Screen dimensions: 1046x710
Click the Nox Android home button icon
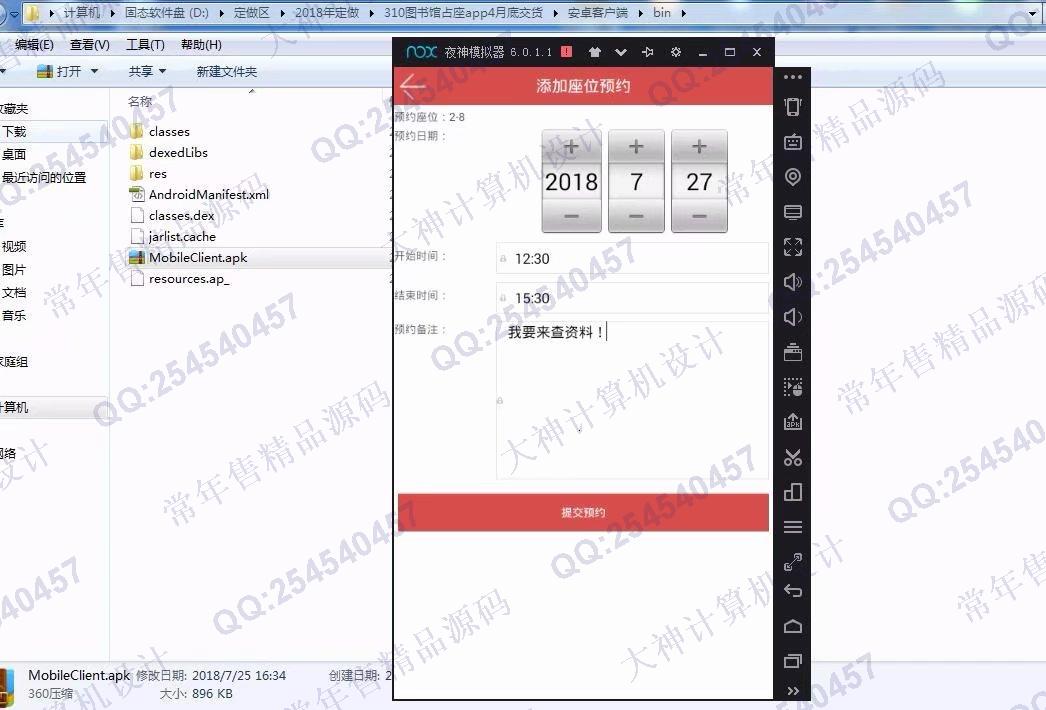click(793, 626)
